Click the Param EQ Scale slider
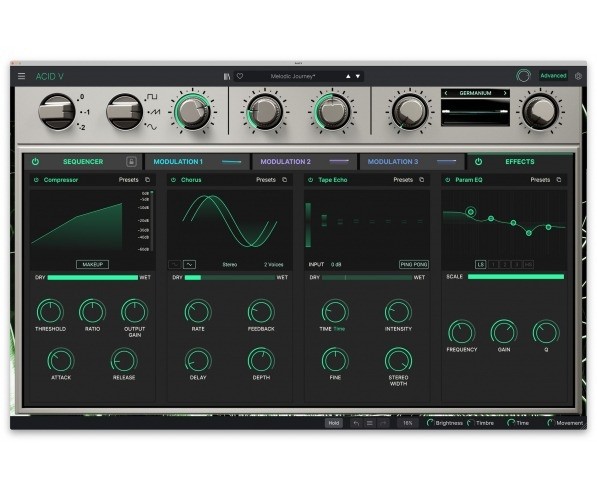The height and width of the screenshot is (497, 597). point(516,277)
